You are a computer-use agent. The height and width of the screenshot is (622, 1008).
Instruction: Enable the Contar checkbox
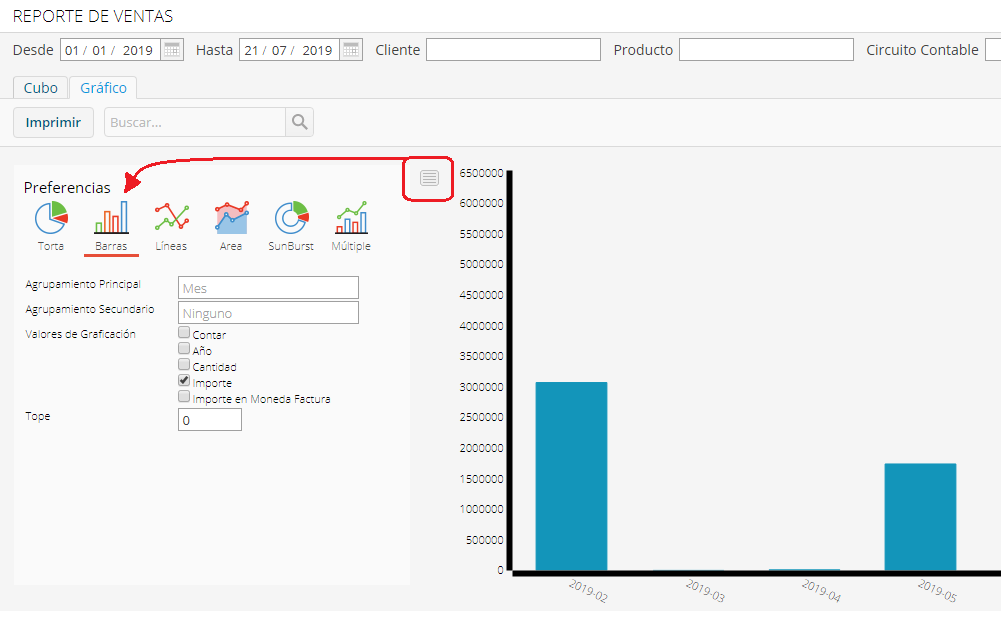tap(184, 333)
